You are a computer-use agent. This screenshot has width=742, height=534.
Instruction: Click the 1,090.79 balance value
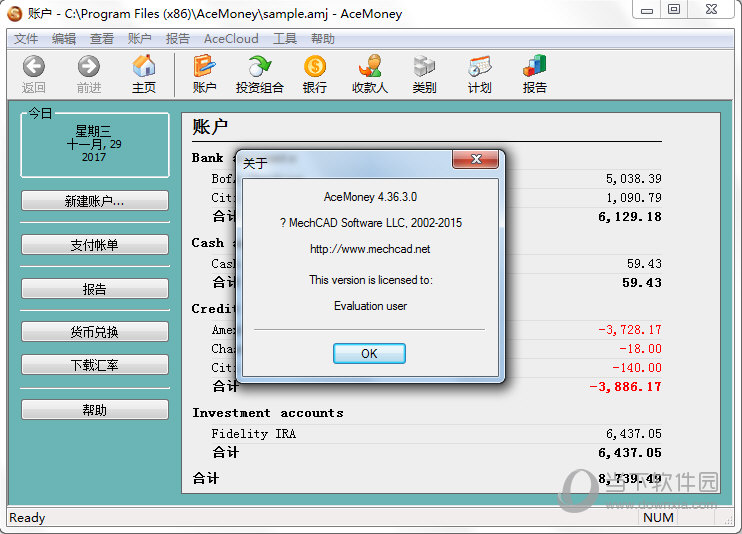click(x=634, y=198)
